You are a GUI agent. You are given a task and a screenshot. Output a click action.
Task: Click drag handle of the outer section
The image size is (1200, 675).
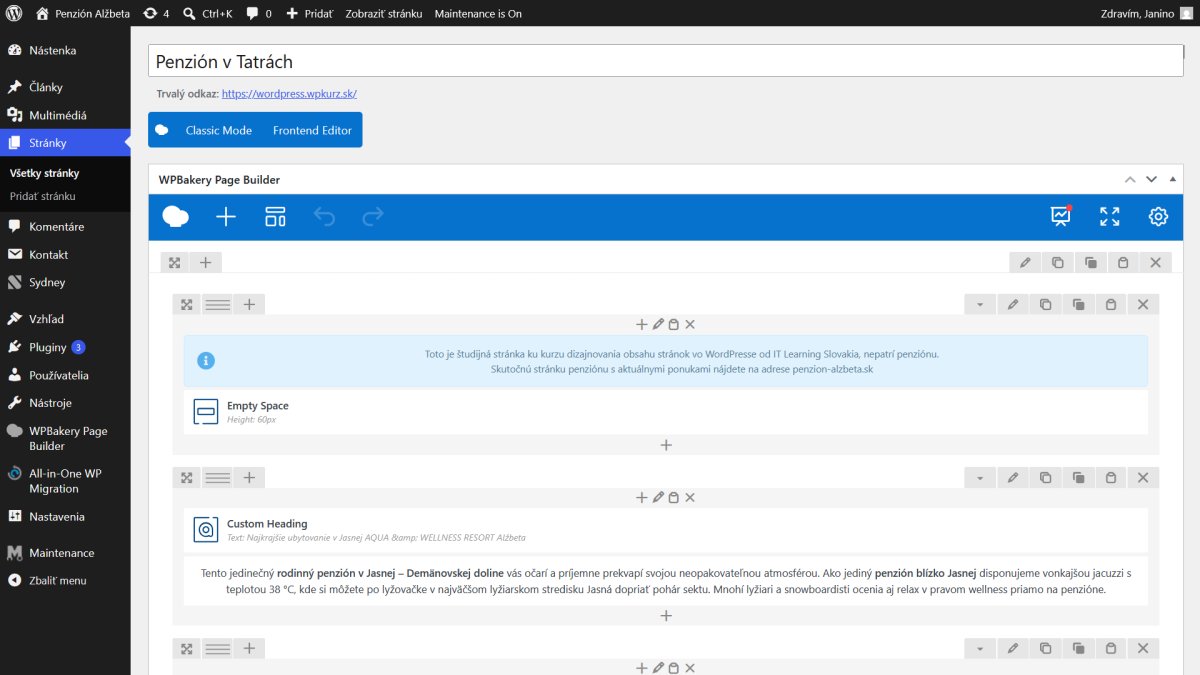(174, 263)
